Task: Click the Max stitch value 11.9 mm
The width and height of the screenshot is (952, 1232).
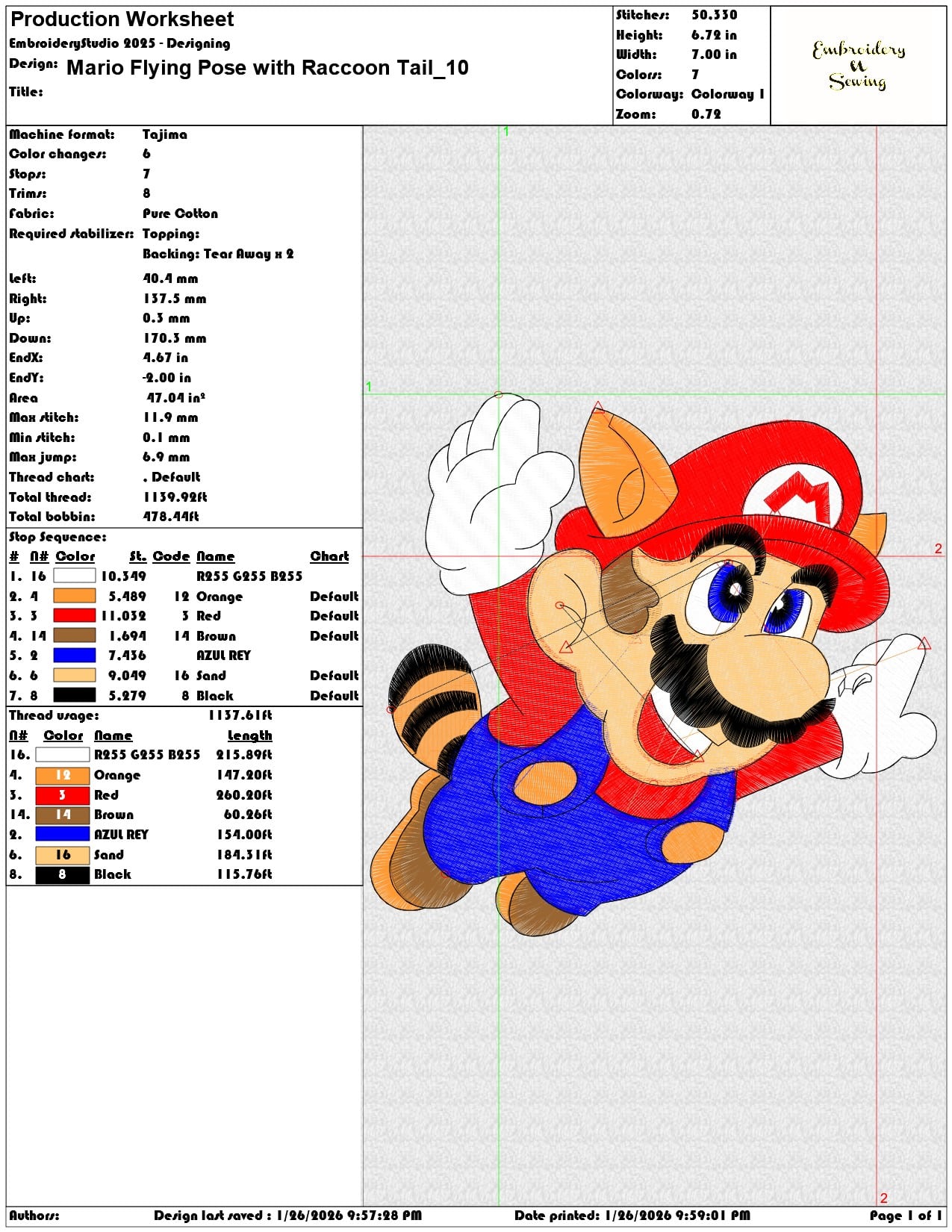Action: pos(170,417)
